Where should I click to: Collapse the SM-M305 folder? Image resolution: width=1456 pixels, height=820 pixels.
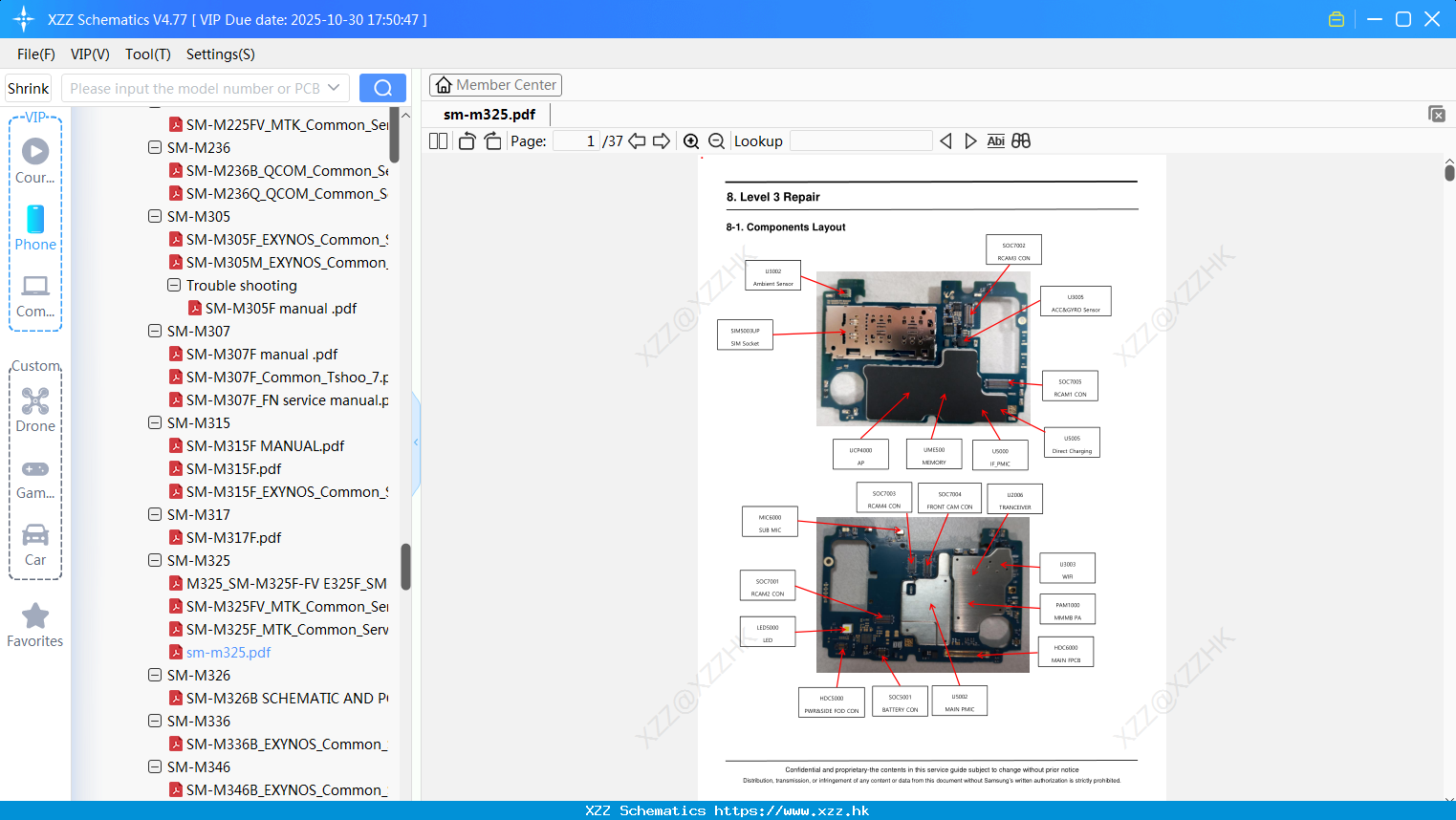point(155,217)
